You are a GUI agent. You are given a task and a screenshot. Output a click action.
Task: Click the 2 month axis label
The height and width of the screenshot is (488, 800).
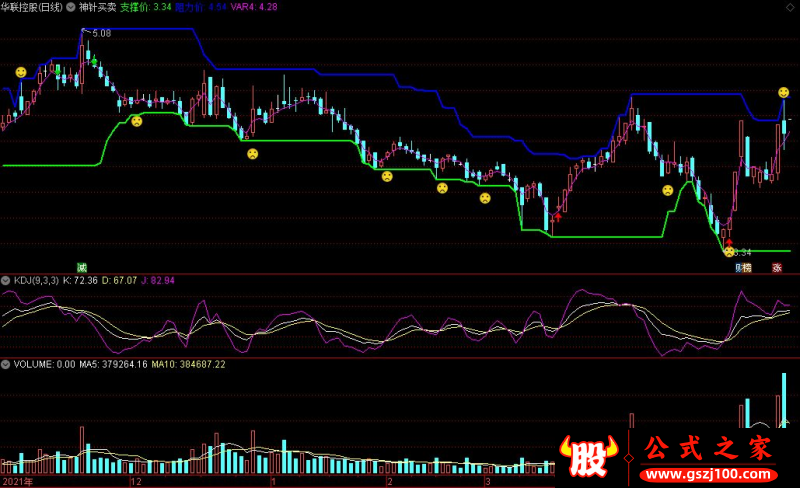tap(390, 481)
